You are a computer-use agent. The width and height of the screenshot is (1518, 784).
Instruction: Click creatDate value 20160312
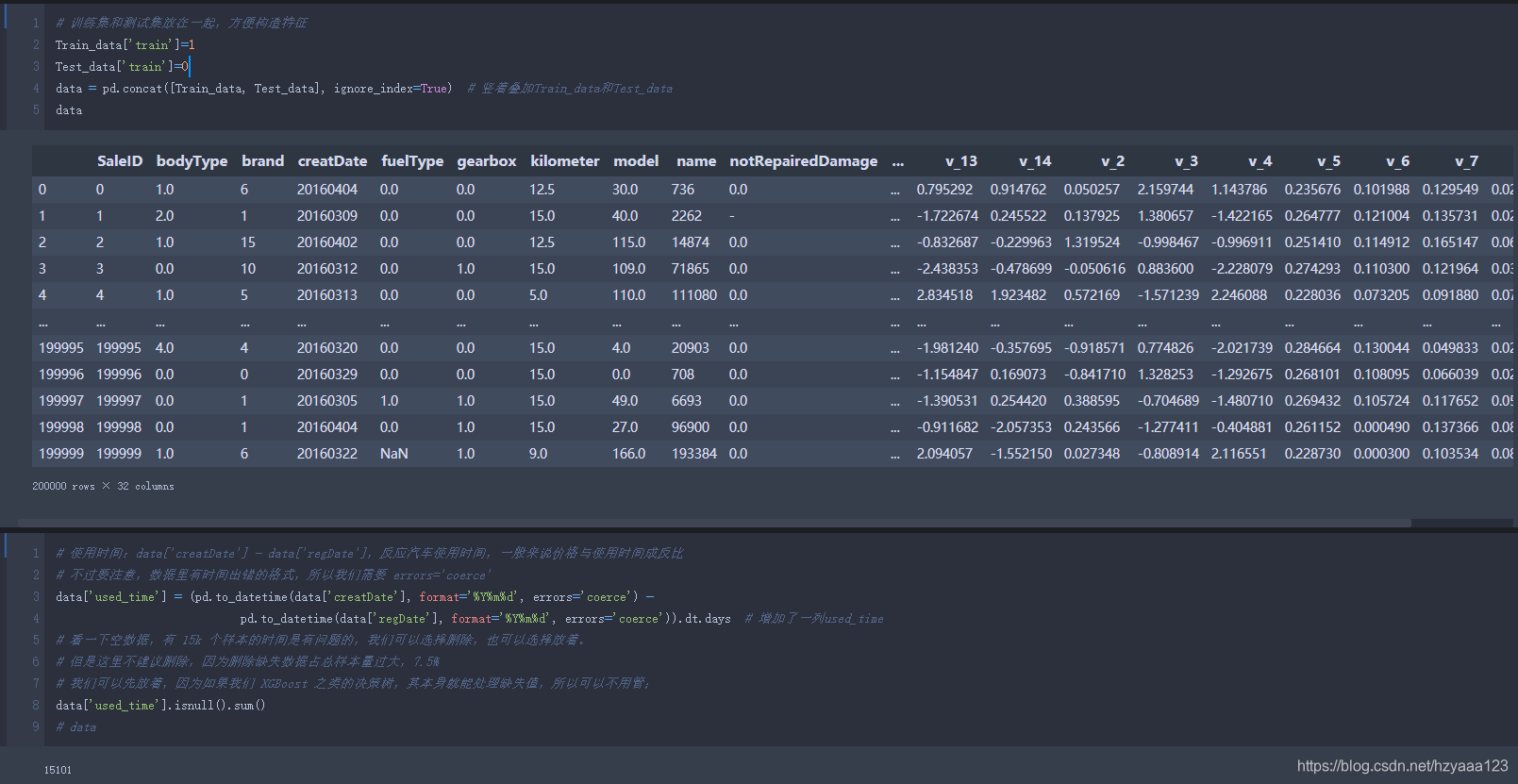(x=327, y=269)
